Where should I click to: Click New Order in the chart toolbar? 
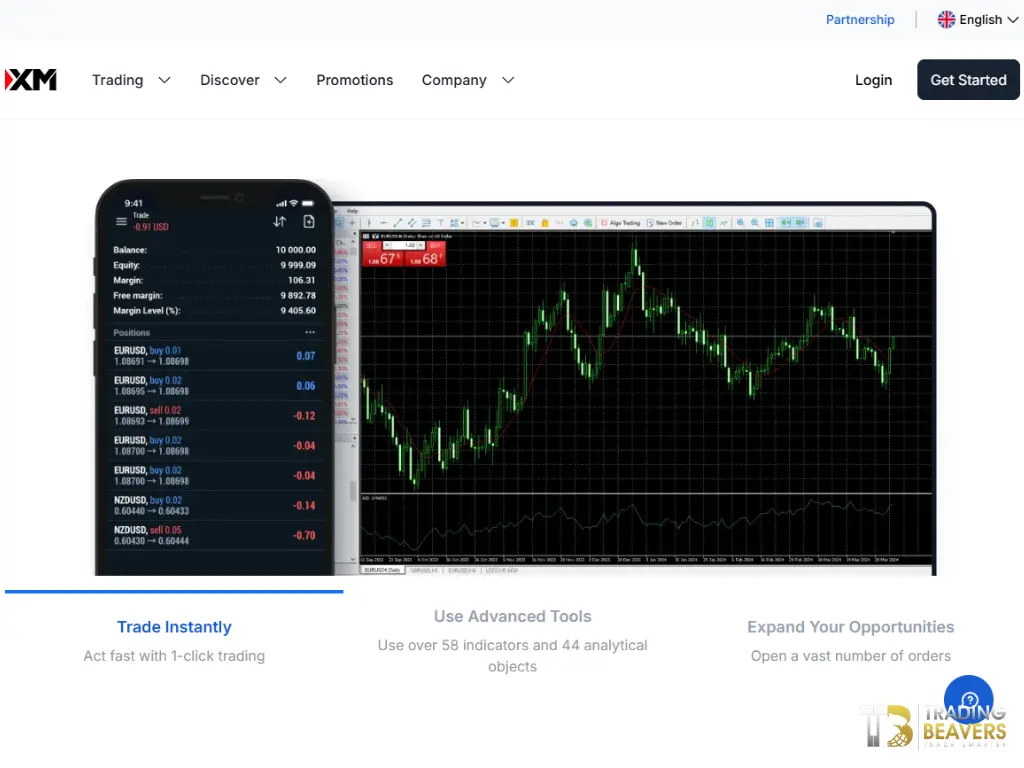pyautogui.click(x=665, y=223)
